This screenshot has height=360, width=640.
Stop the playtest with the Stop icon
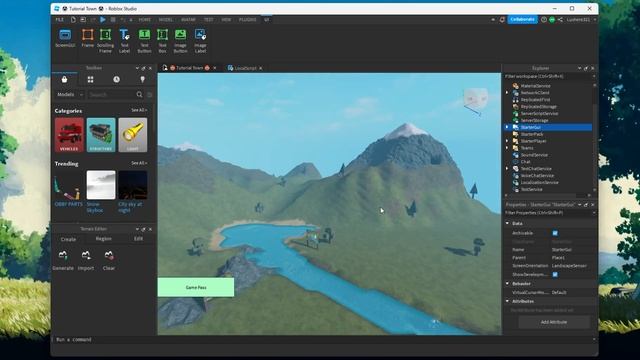(113, 20)
